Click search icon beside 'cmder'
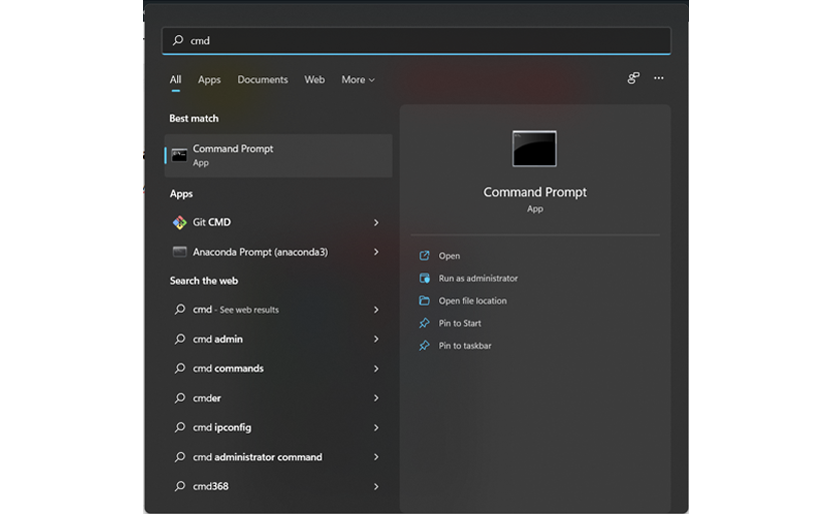 click(x=180, y=397)
